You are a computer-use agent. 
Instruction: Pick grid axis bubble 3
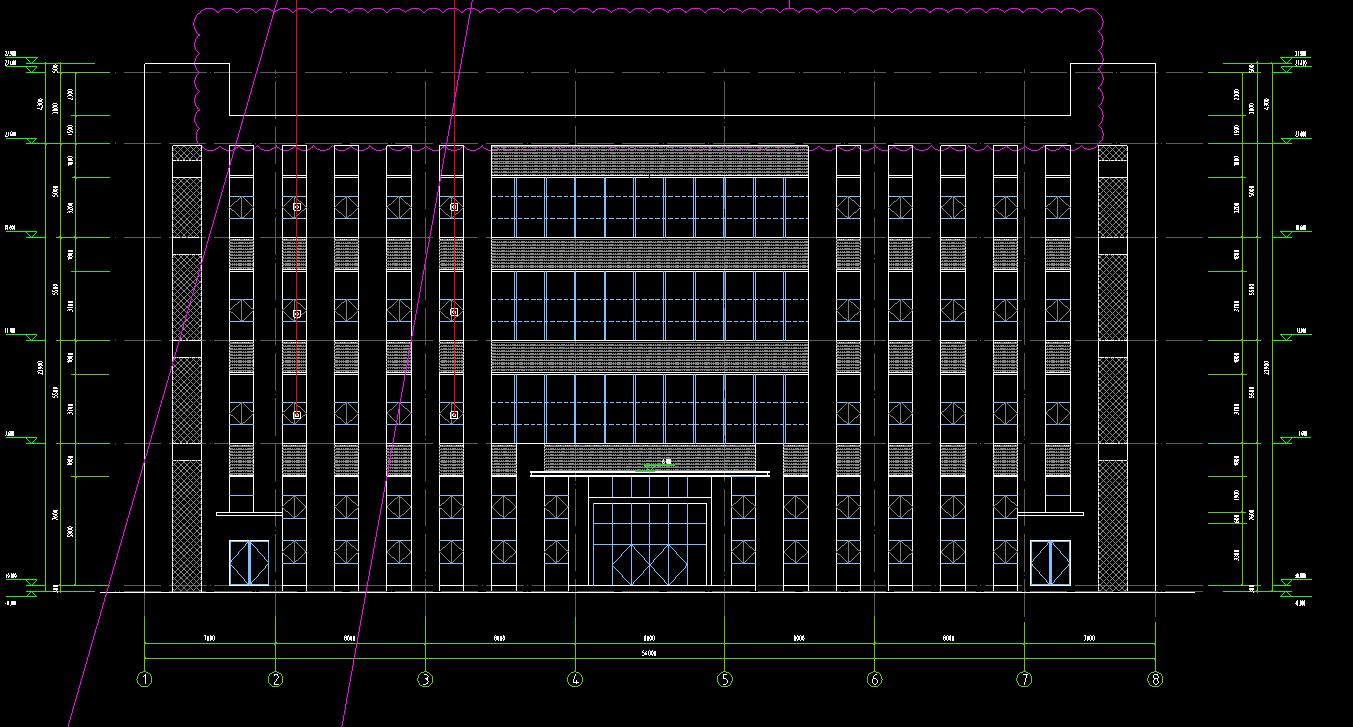tap(425, 680)
